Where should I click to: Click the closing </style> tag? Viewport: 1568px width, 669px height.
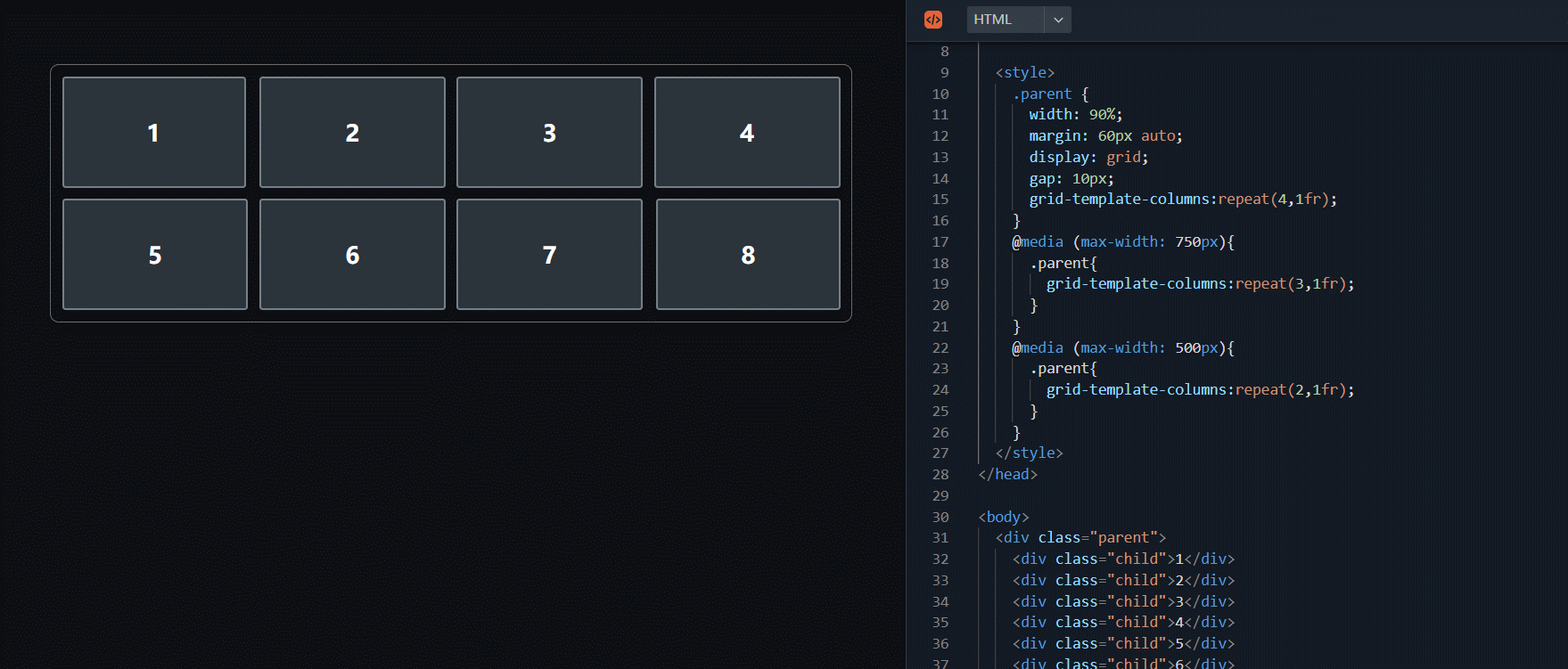click(1030, 453)
